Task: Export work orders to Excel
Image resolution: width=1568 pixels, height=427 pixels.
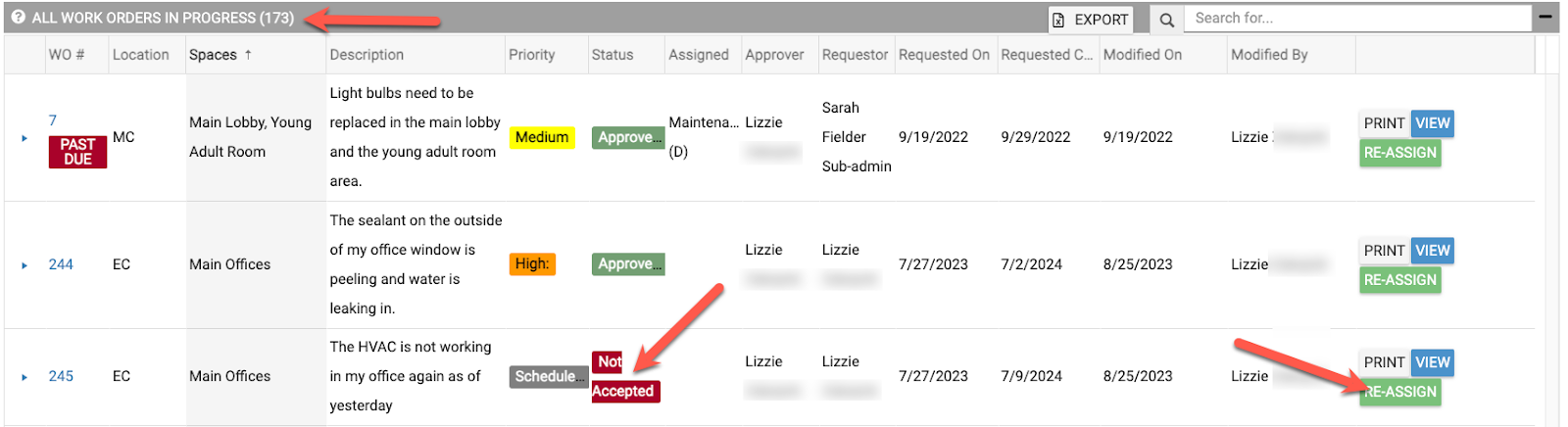Action: click(x=1091, y=20)
